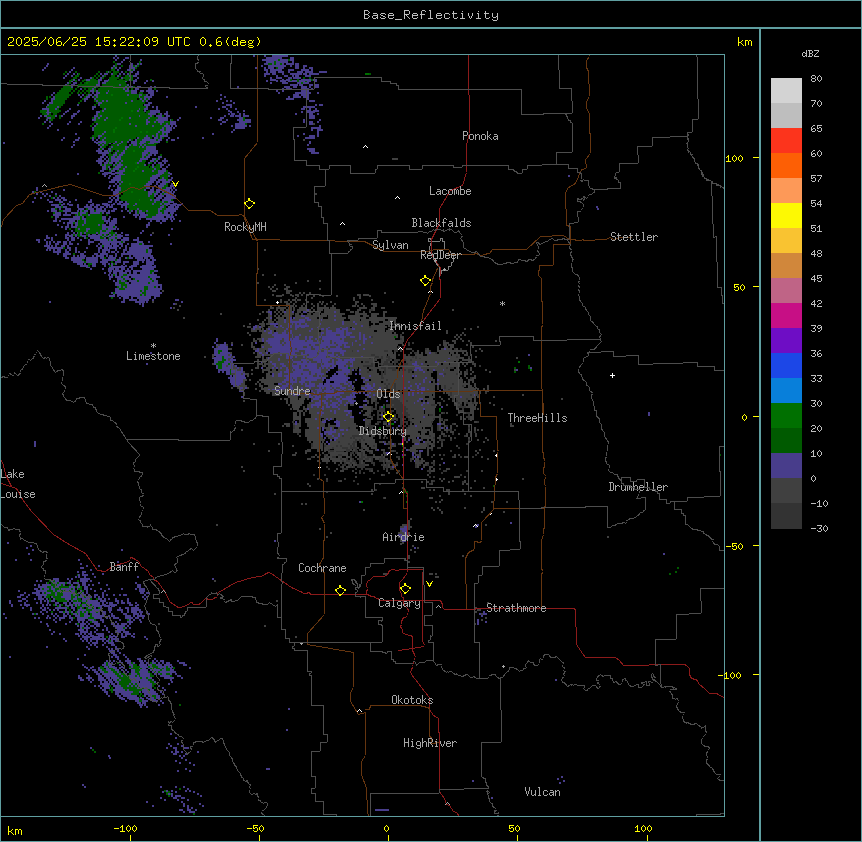Click the 100 tick on the horizontal axis
862x842 pixels.
coord(643,828)
